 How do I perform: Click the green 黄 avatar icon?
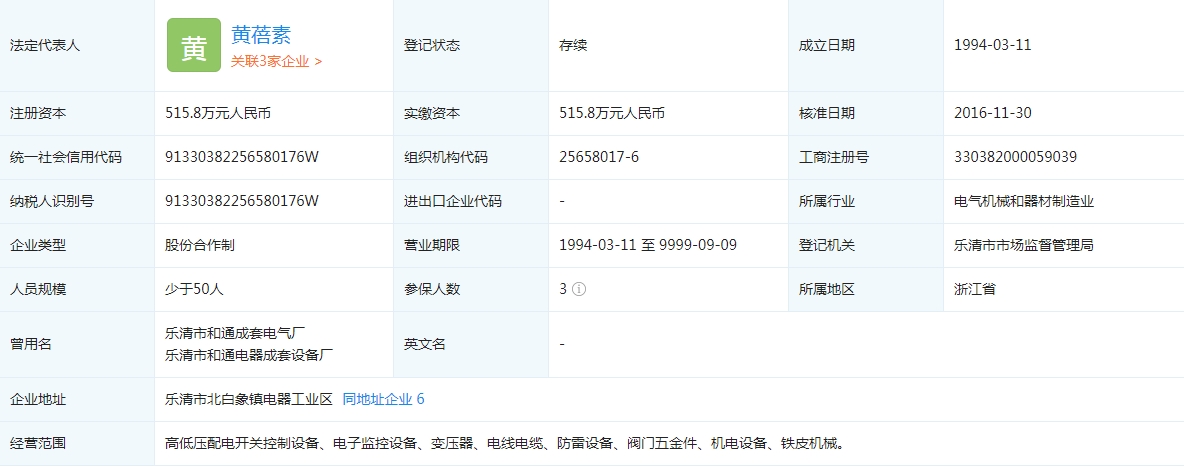coord(193,46)
